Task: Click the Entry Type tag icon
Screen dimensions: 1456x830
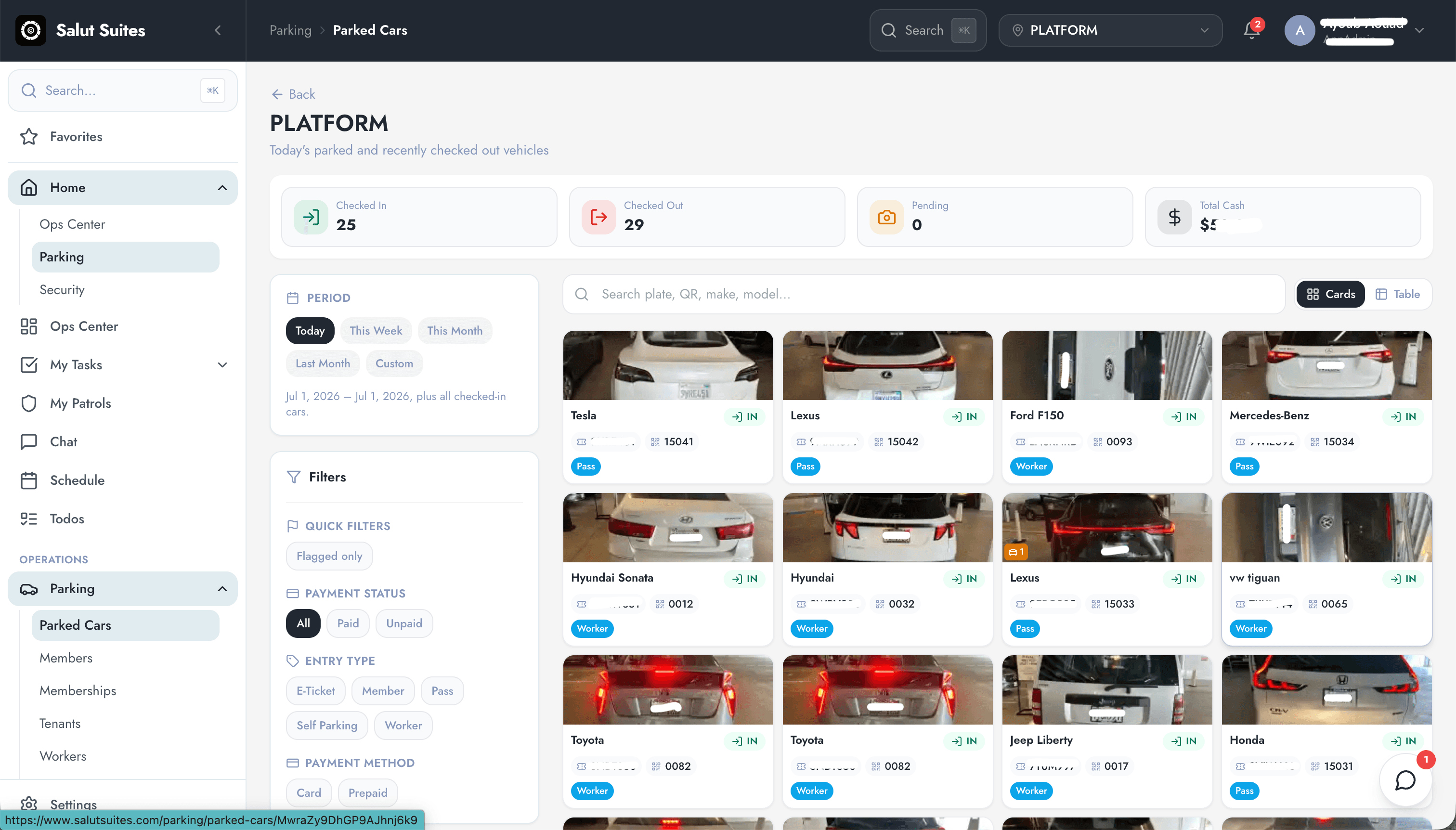Action: pyautogui.click(x=292, y=661)
